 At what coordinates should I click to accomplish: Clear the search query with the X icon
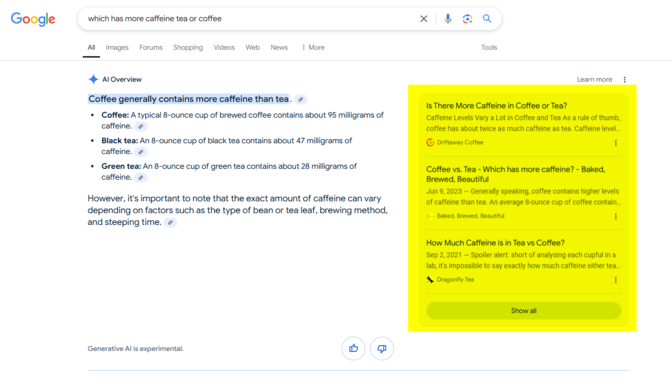coord(423,19)
